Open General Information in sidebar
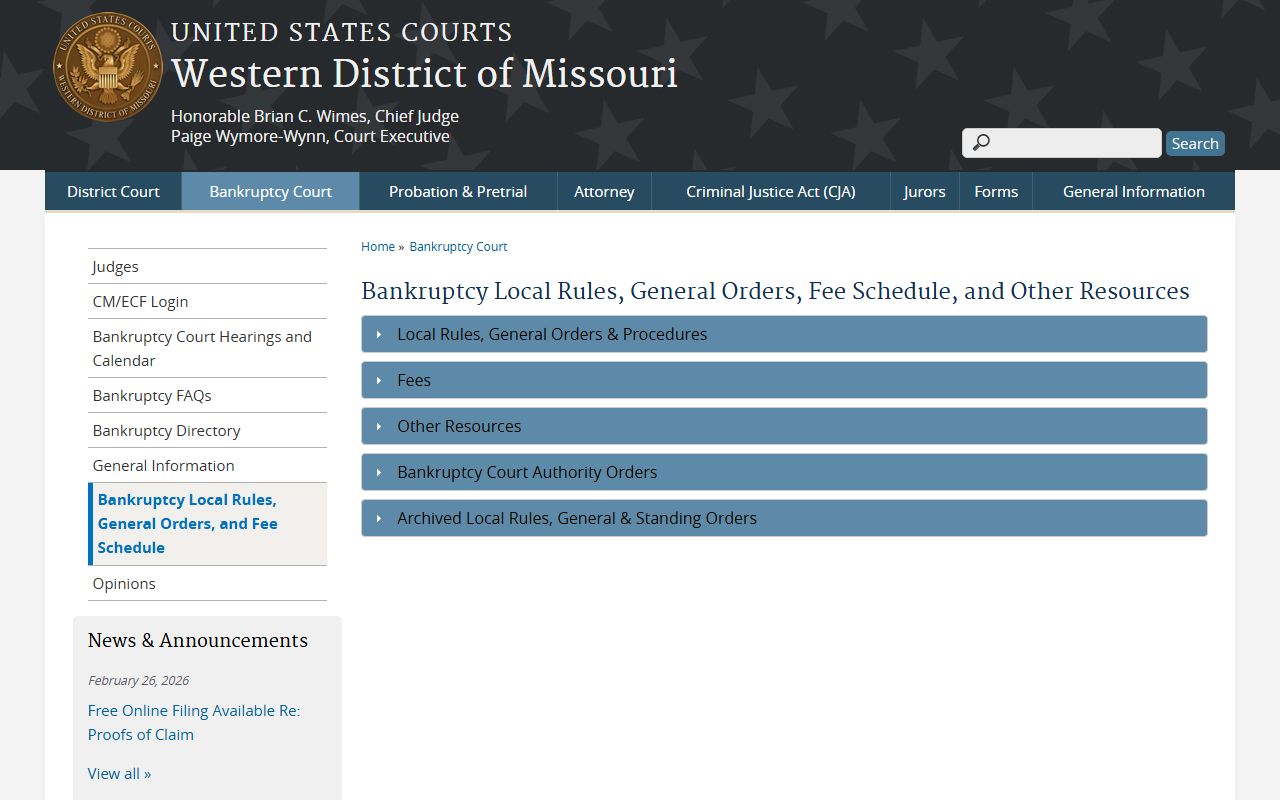 tap(207, 465)
